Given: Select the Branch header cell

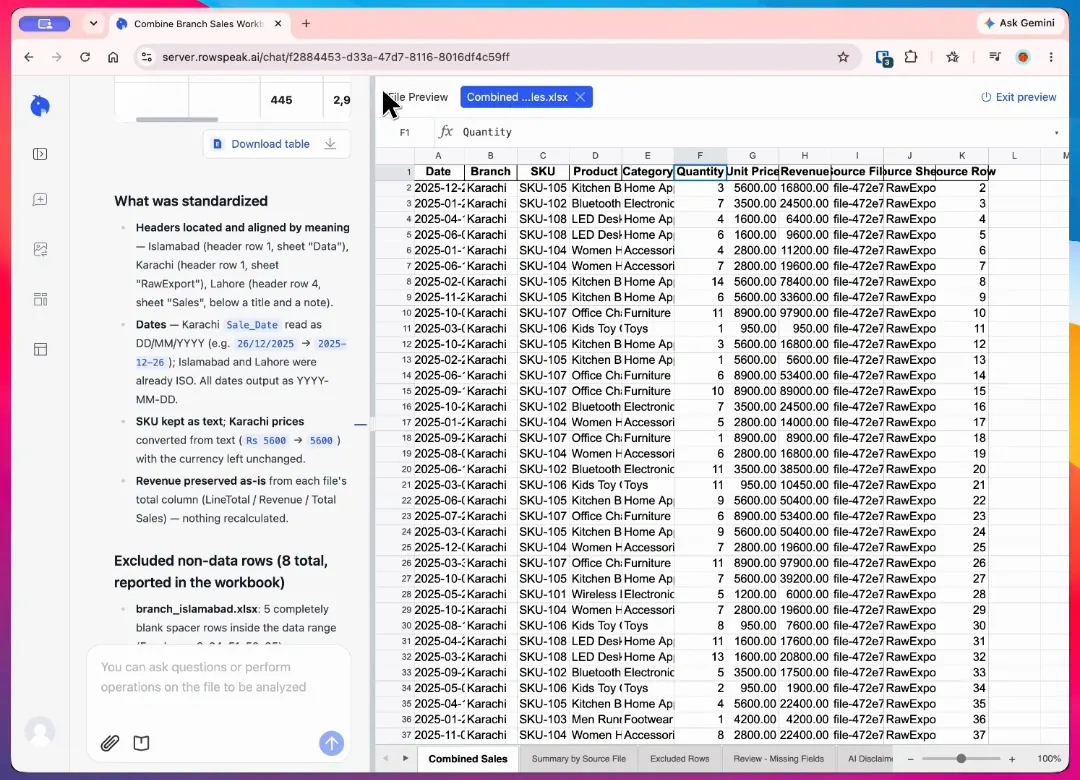Looking at the screenshot, I should tap(490, 172).
